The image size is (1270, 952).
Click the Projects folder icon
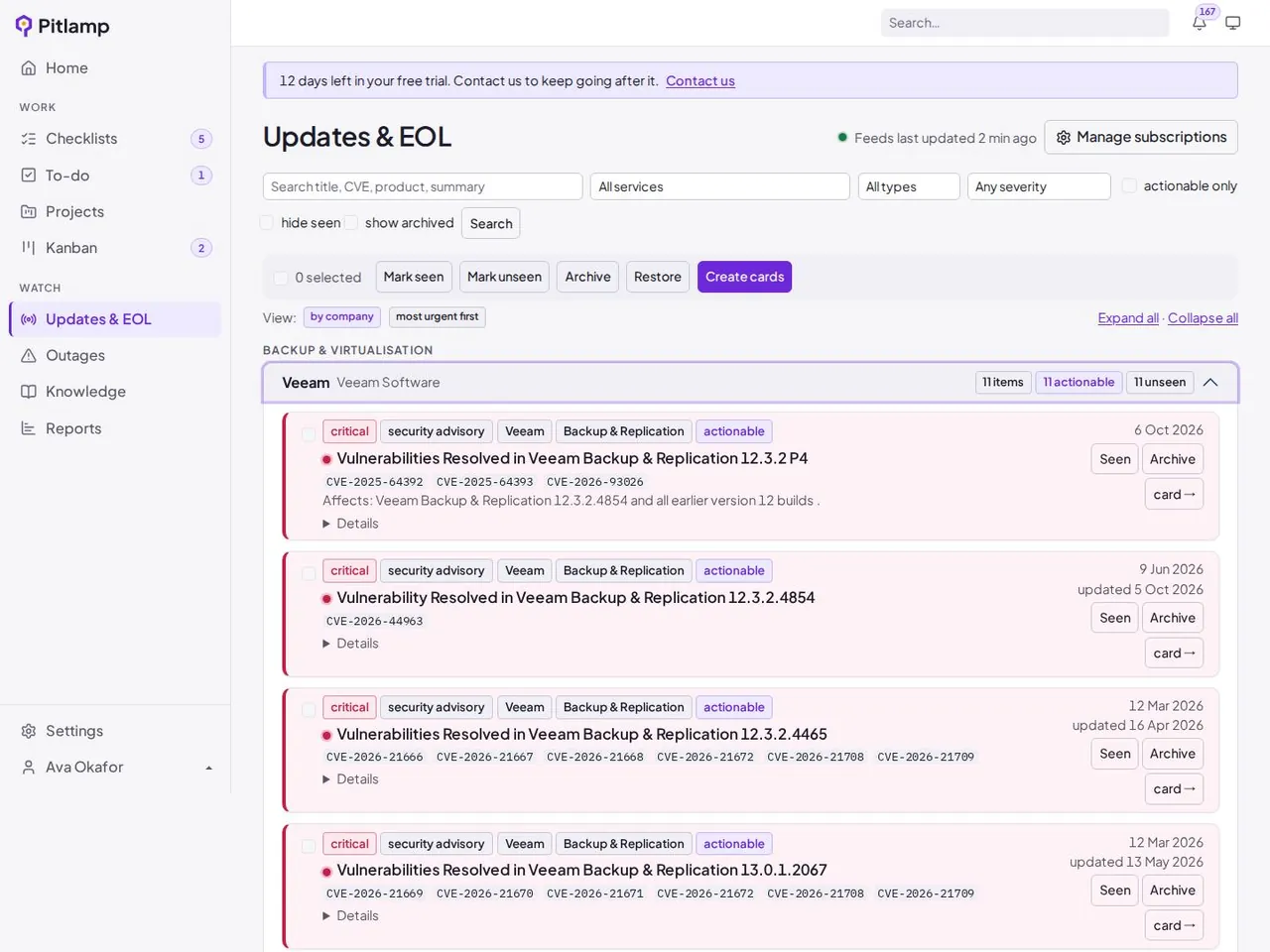pyautogui.click(x=29, y=212)
